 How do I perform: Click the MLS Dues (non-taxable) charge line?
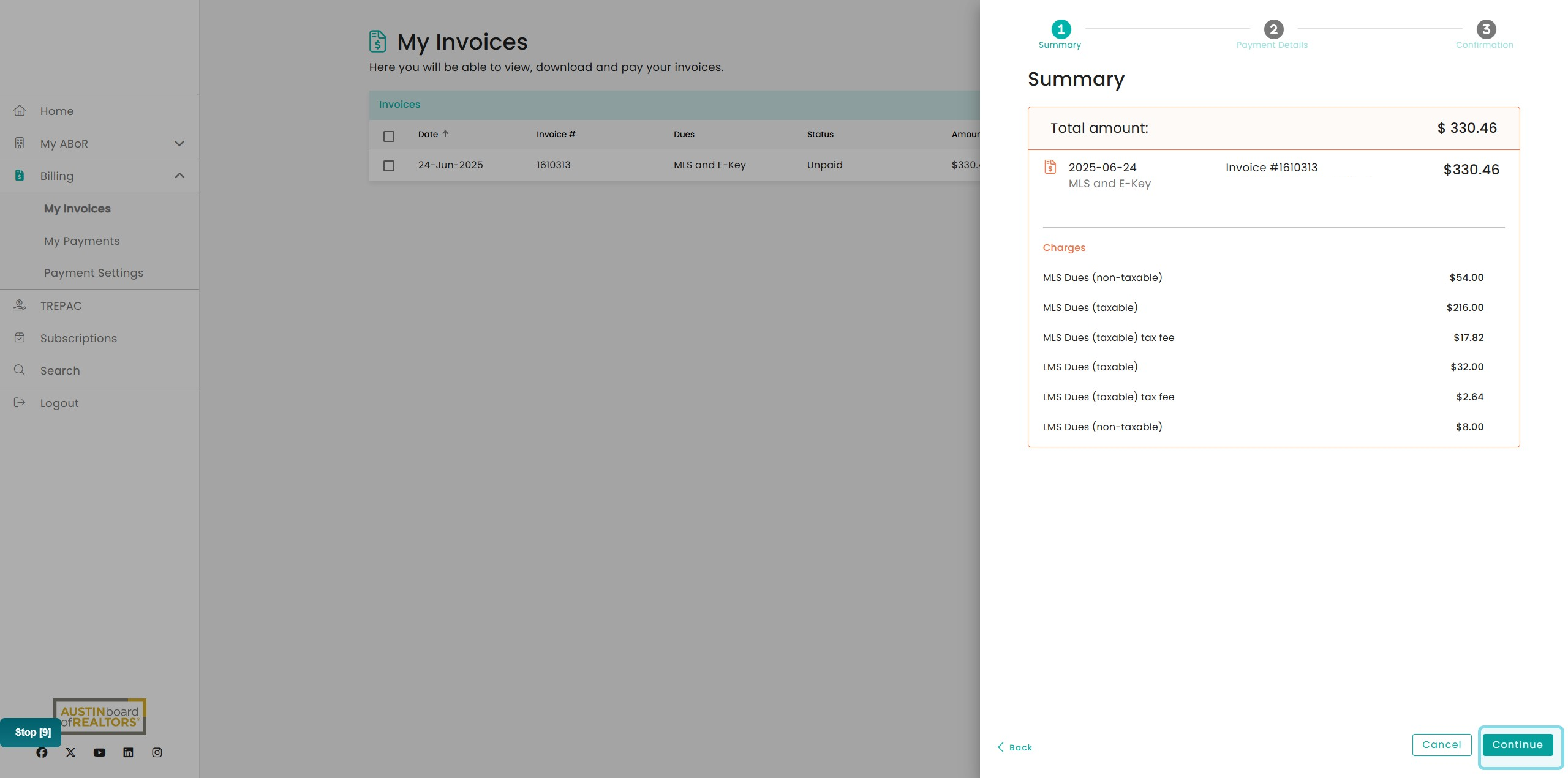tap(1263, 277)
